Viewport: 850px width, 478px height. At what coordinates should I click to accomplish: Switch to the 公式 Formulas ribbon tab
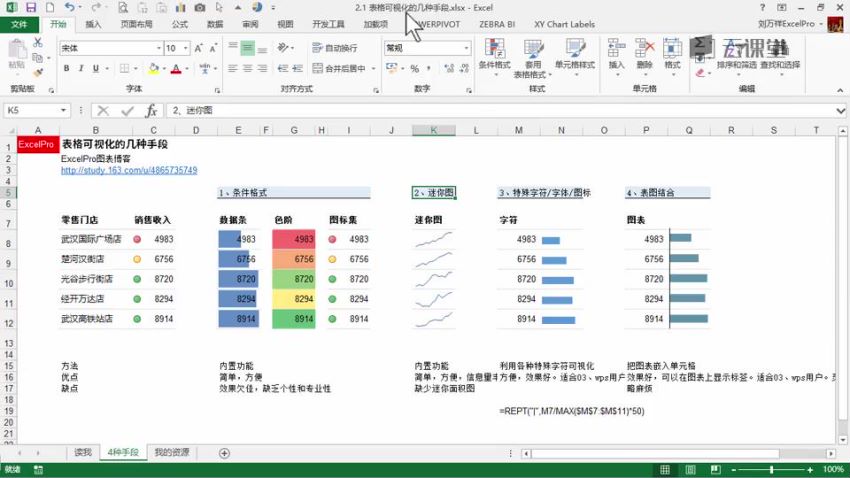click(179, 24)
